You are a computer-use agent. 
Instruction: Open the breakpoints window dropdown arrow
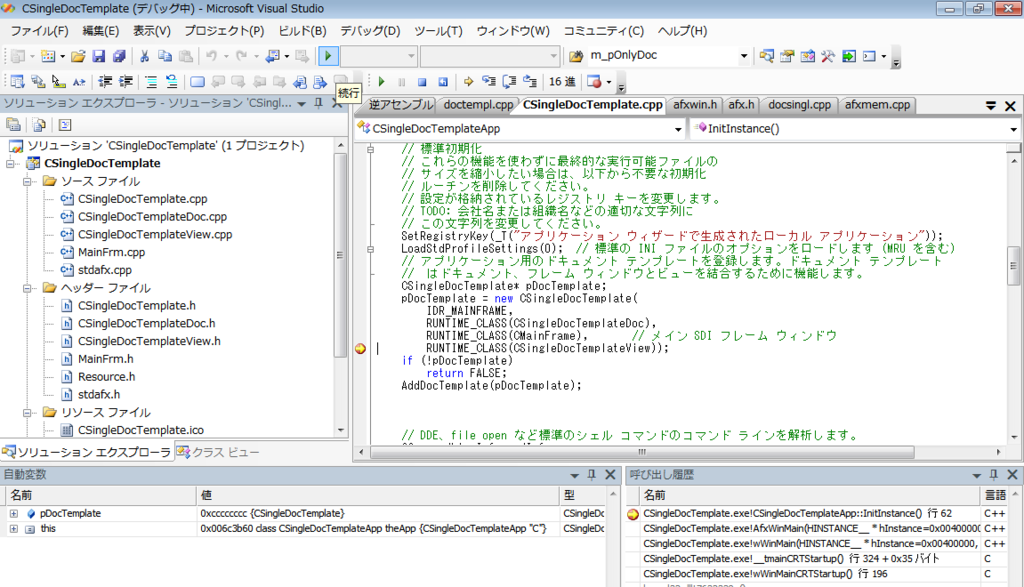[609, 82]
